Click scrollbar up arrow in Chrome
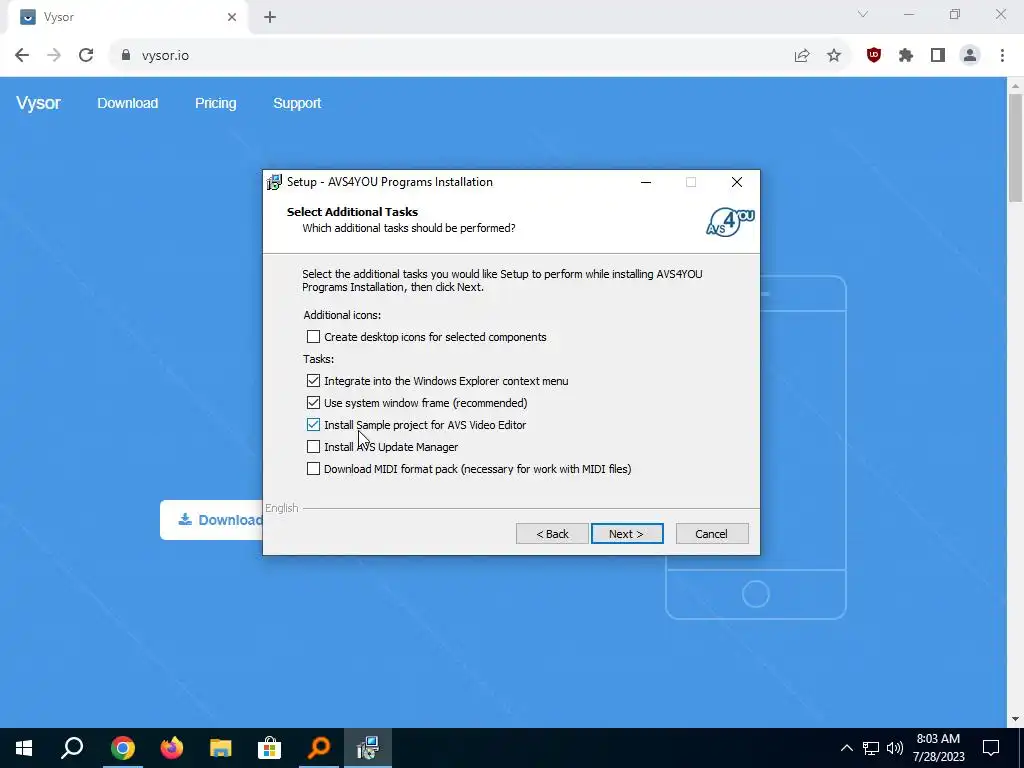The height and width of the screenshot is (768, 1024). 1015,86
